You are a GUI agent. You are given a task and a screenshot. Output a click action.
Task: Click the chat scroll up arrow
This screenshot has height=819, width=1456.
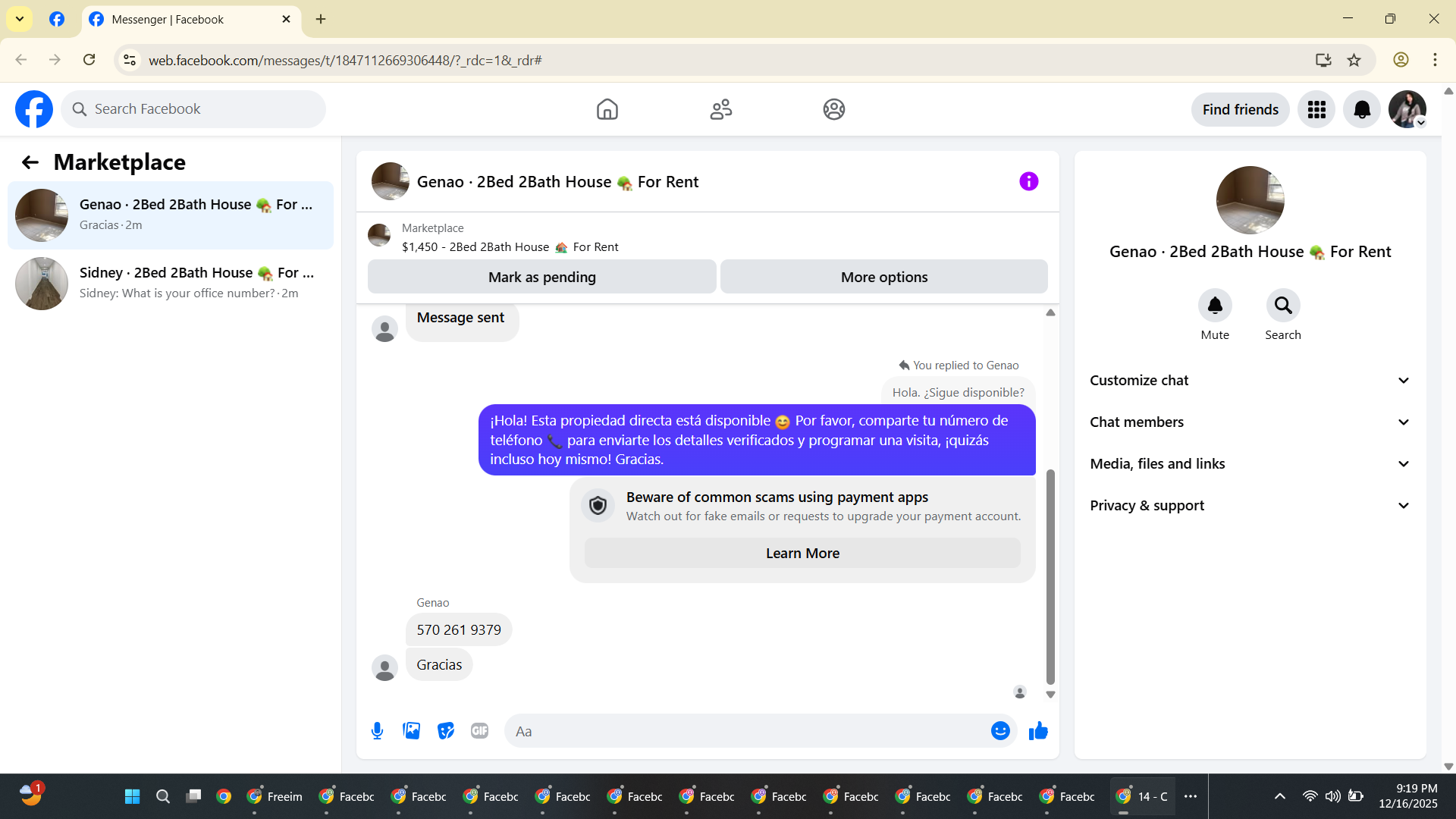tap(1050, 312)
